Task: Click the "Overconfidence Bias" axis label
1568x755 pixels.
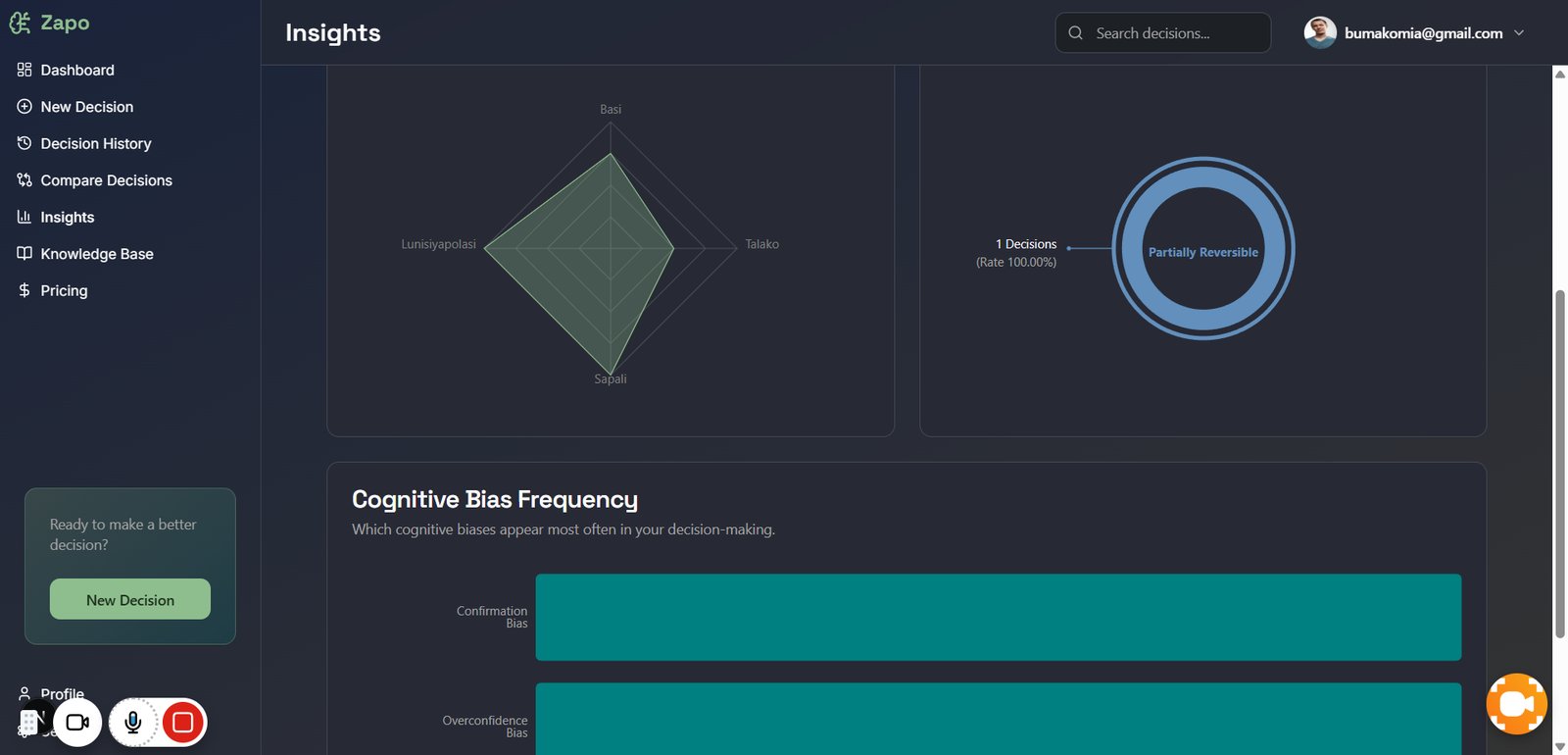Action: pos(485,727)
